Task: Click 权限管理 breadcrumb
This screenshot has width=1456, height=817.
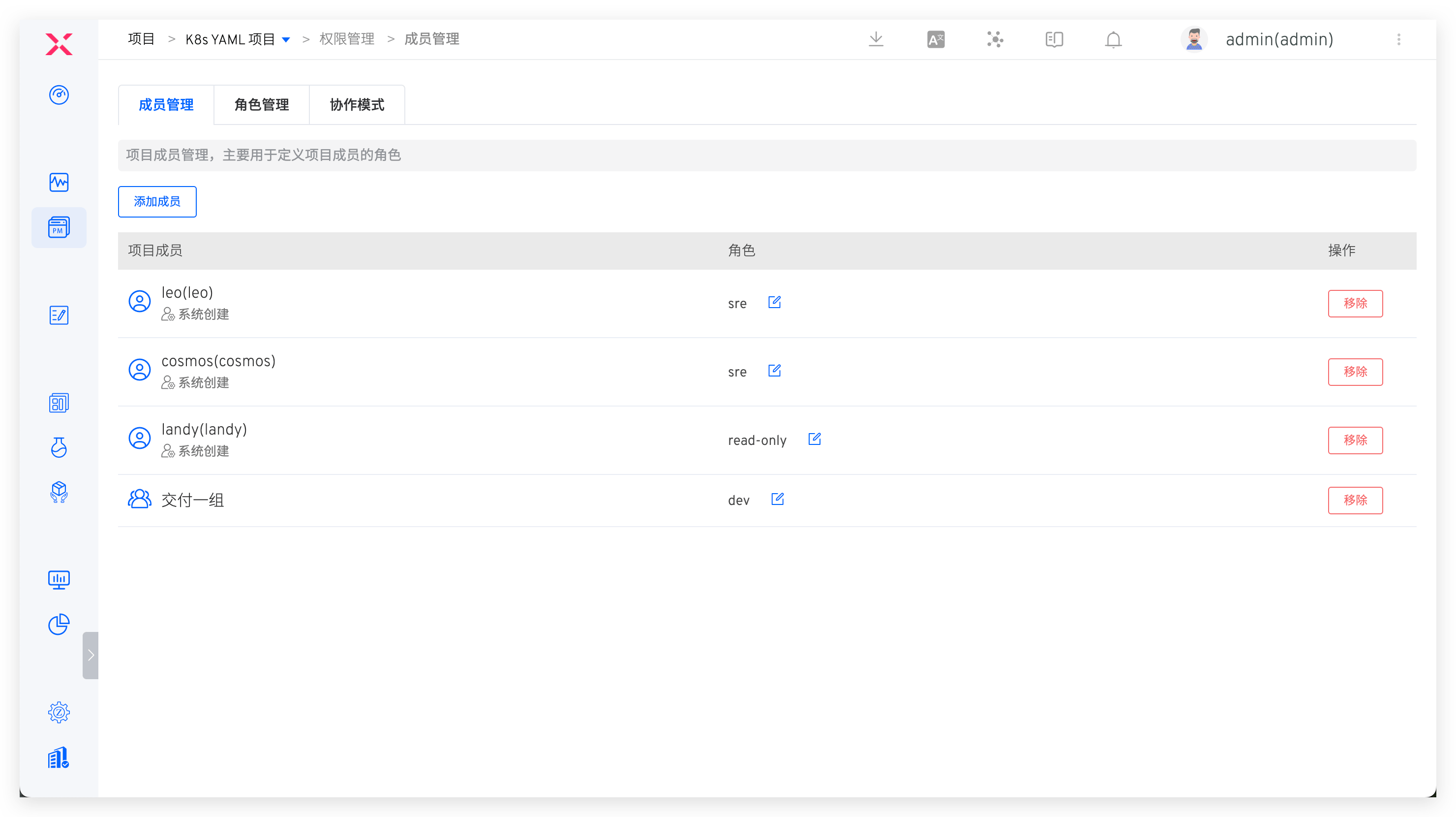Action: [x=347, y=39]
